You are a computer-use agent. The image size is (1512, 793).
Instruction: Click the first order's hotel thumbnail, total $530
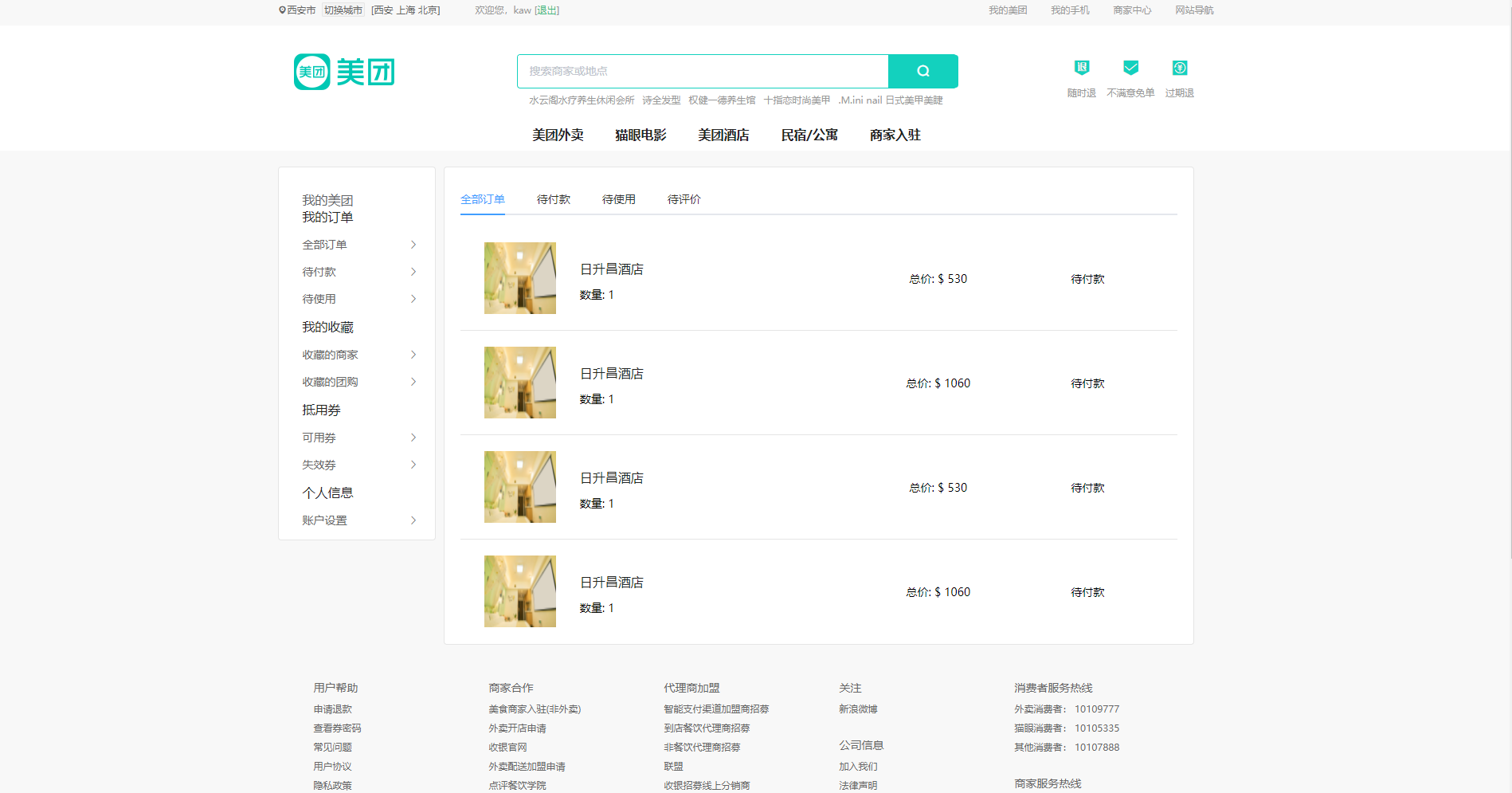pos(520,278)
